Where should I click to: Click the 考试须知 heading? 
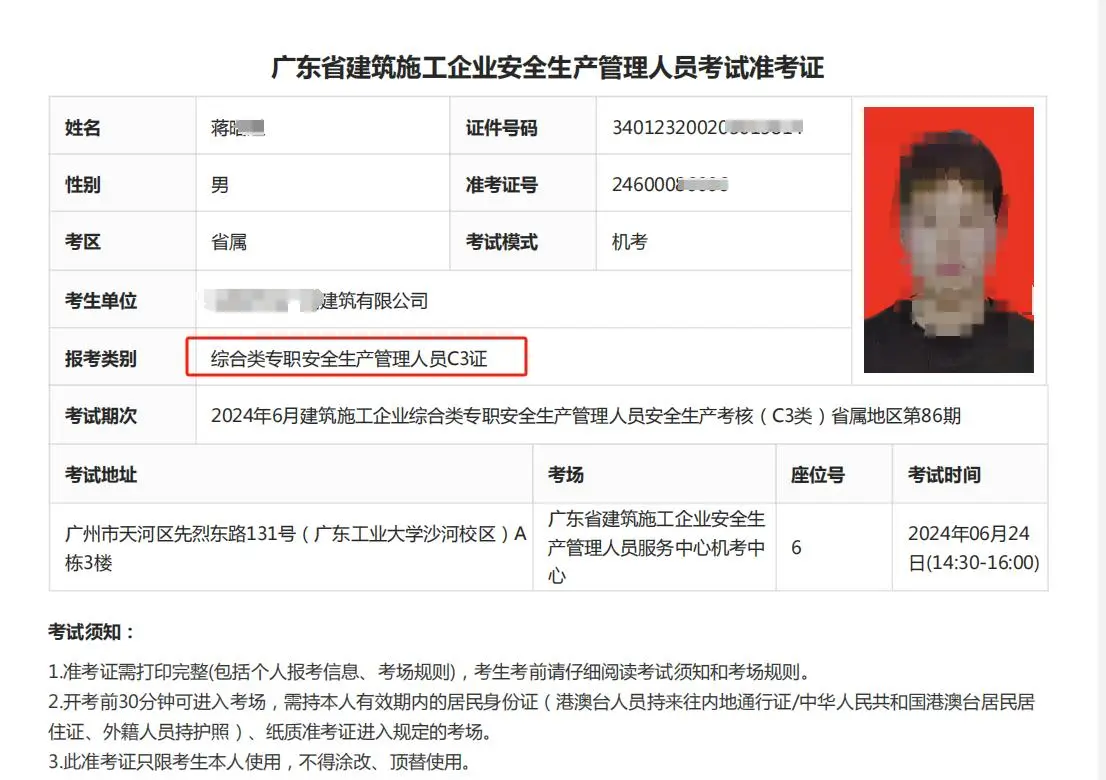click(x=91, y=631)
